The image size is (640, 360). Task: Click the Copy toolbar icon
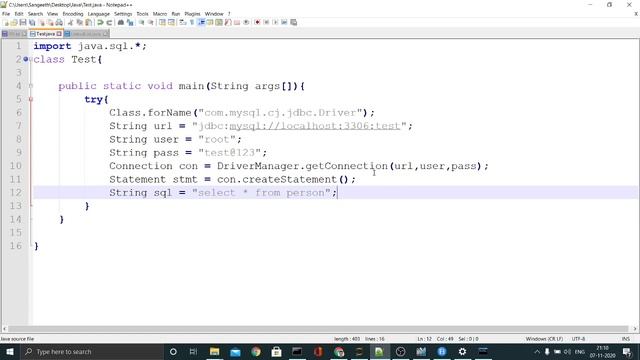(x=79, y=22)
